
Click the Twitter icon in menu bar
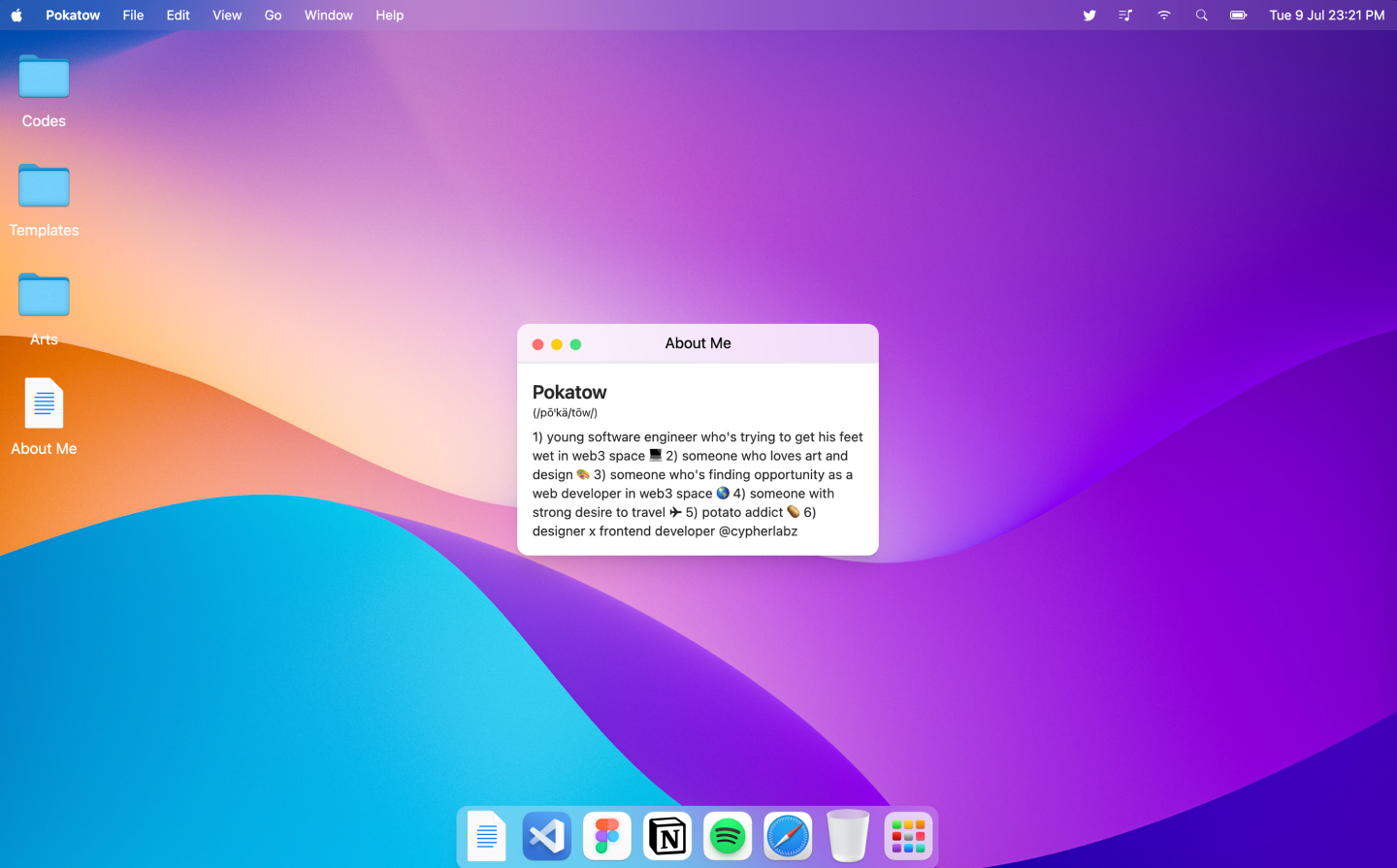[x=1089, y=16]
